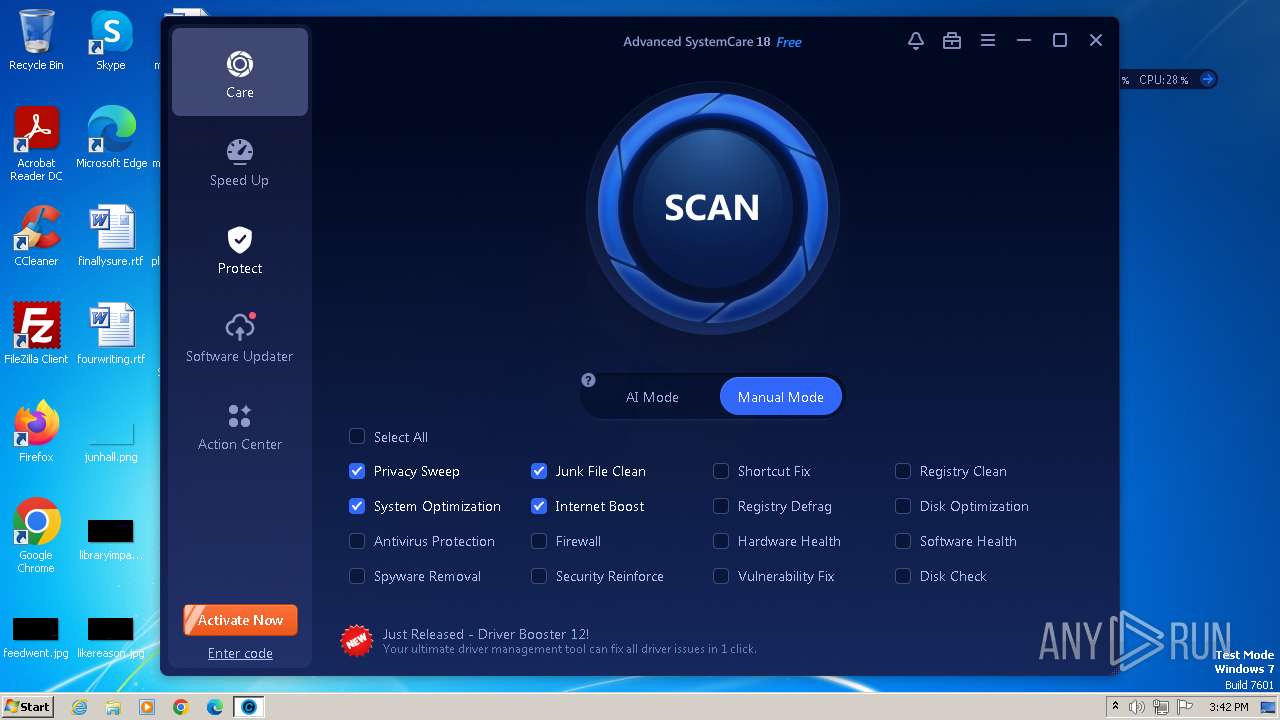Image resolution: width=1280 pixels, height=720 pixels.
Task: Click the notification bell icon
Action: click(915, 41)
